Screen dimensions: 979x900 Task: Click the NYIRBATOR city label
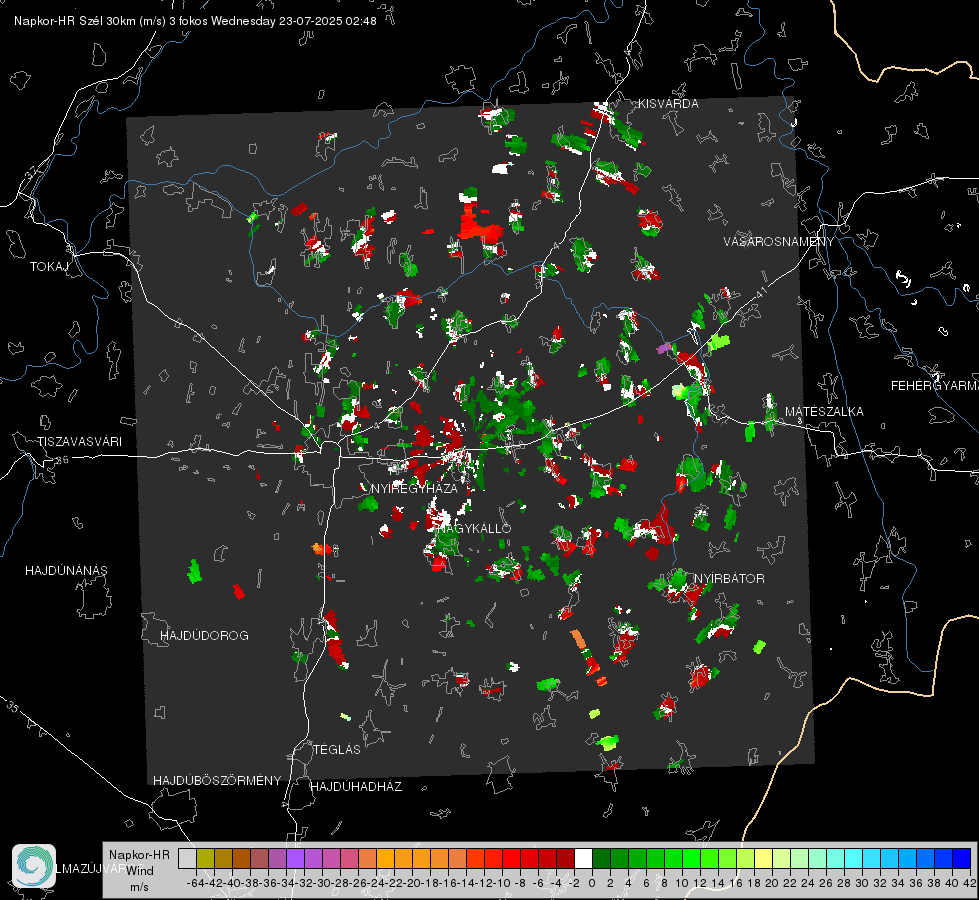tap(729, 578)
